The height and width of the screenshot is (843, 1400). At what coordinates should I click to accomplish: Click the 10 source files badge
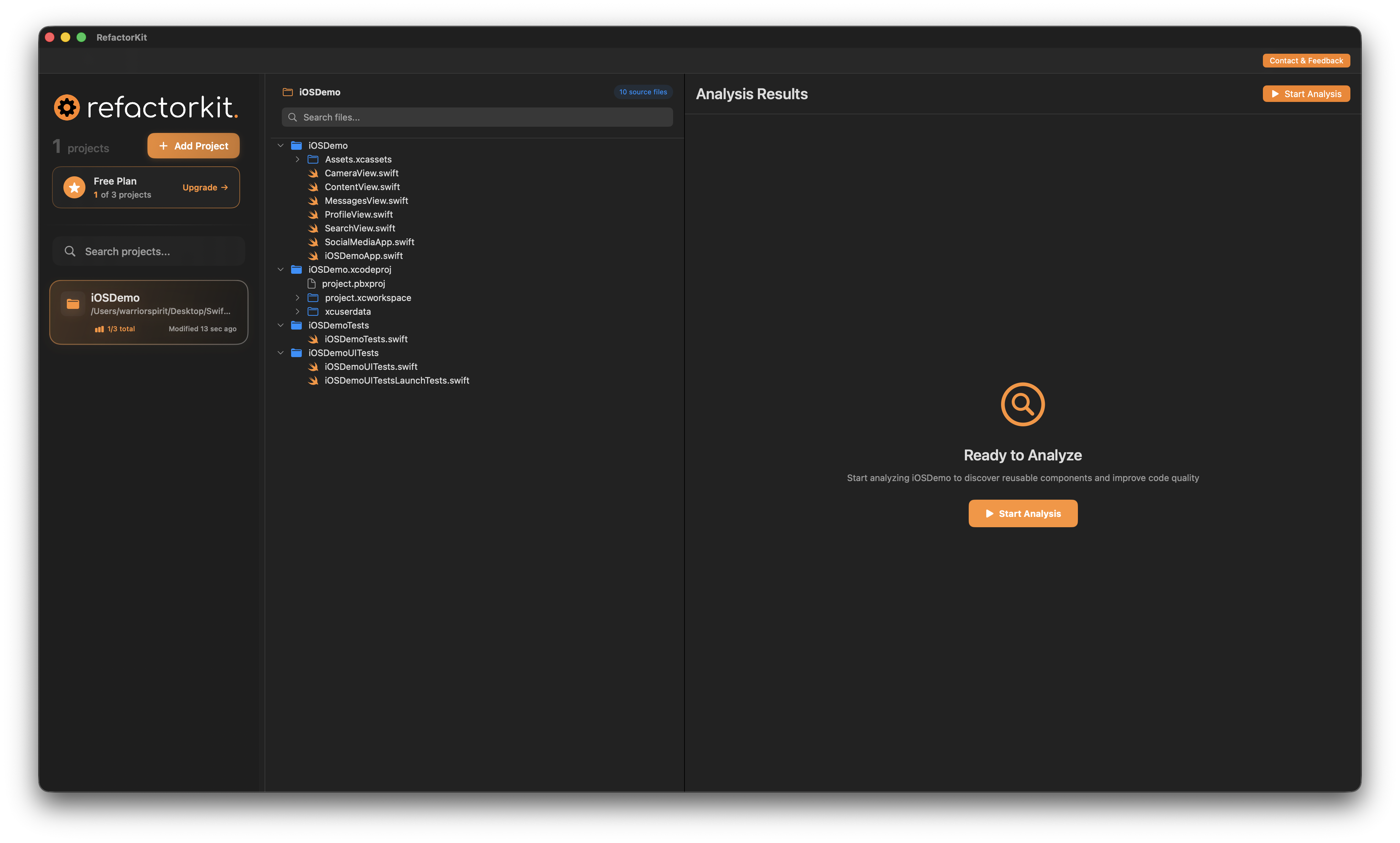point(642,92)
